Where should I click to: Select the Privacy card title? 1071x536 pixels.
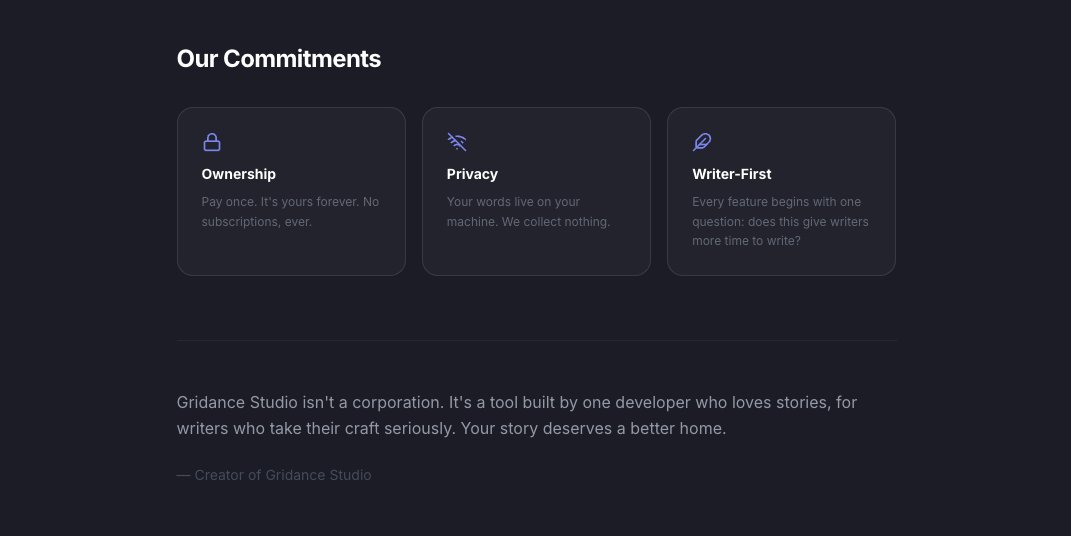pos(472,174)
